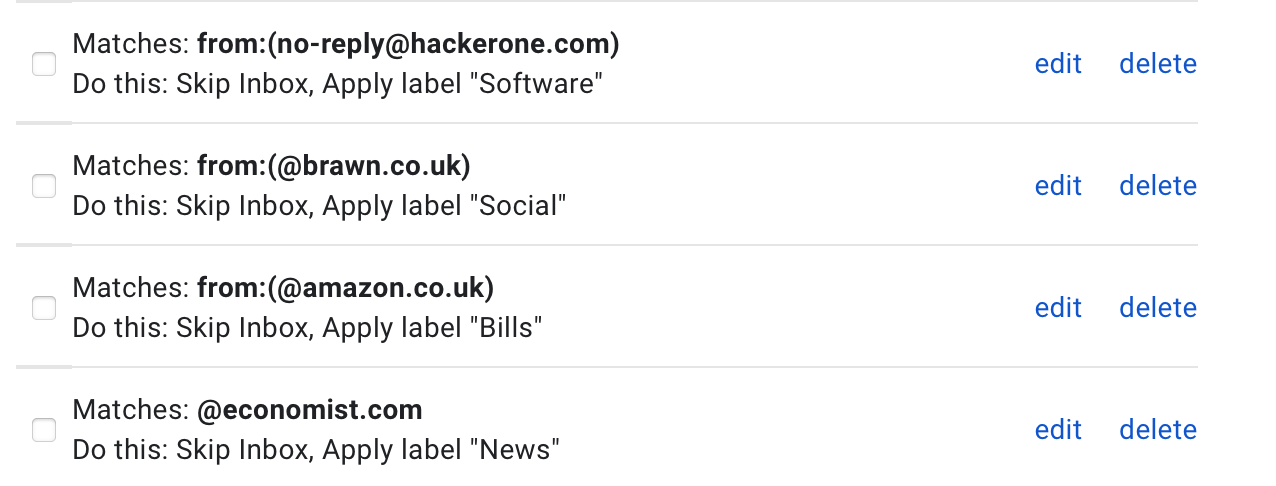Click the from:(@brawn.co.uk) match criteria
1276x486 pixels.
333,166
